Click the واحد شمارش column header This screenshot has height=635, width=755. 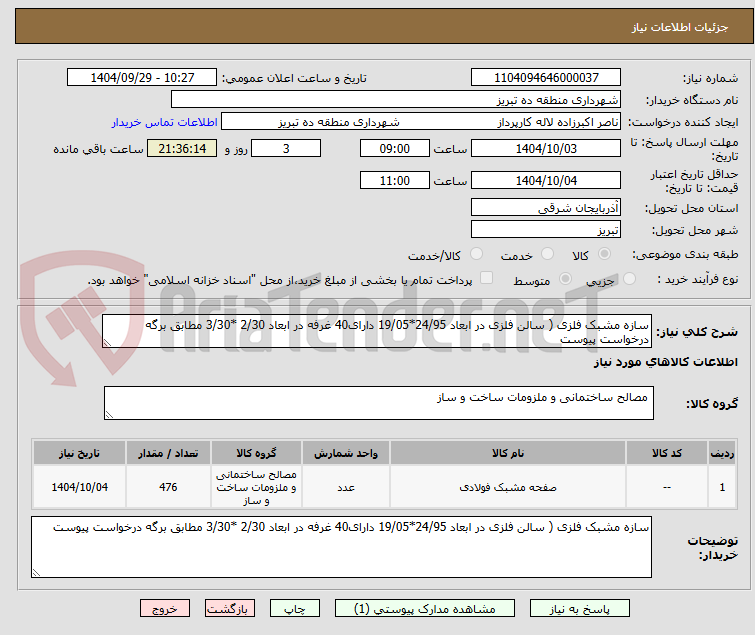[346, 453]
